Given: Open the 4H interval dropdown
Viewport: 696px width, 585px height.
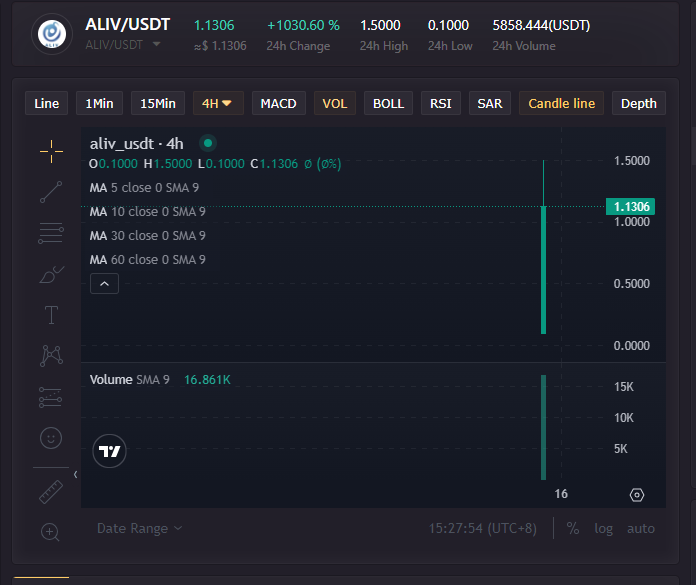Looking at the screenshot, I should (218, 103).
